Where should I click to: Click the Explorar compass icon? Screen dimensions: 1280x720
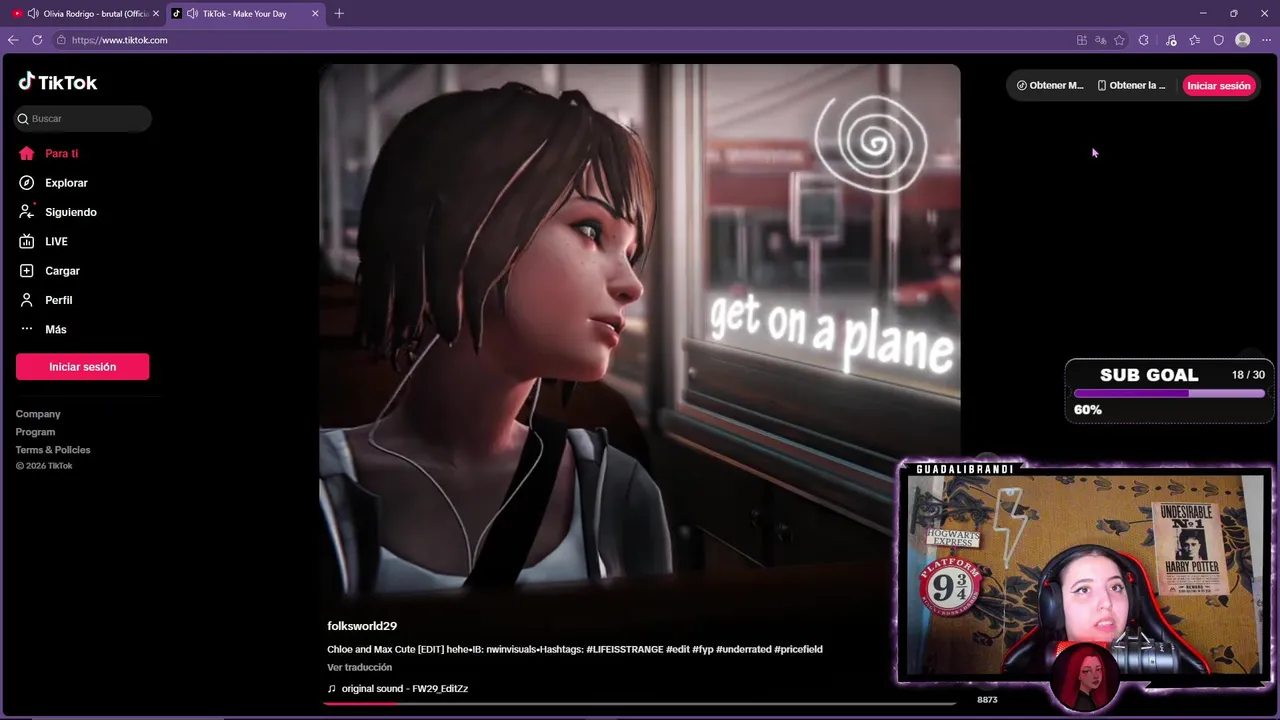point(27,183)
